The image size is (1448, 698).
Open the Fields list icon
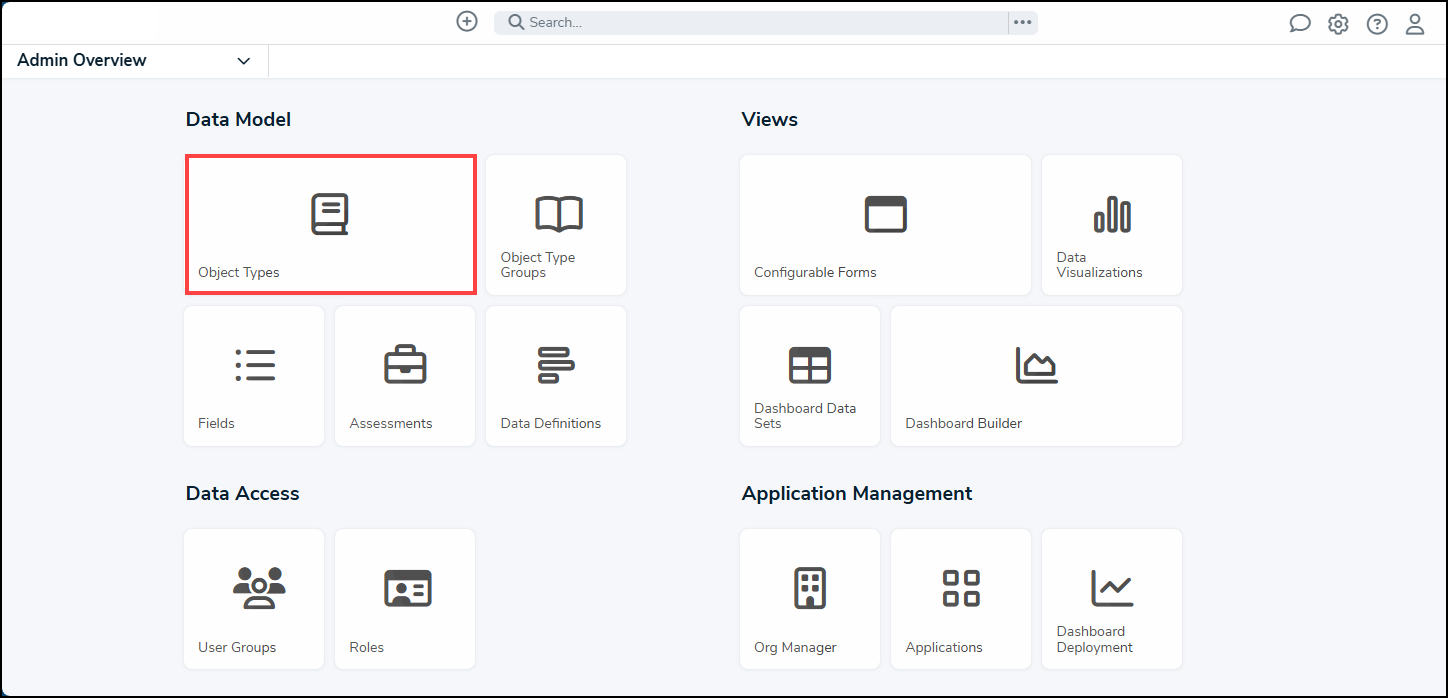(255, 366)
